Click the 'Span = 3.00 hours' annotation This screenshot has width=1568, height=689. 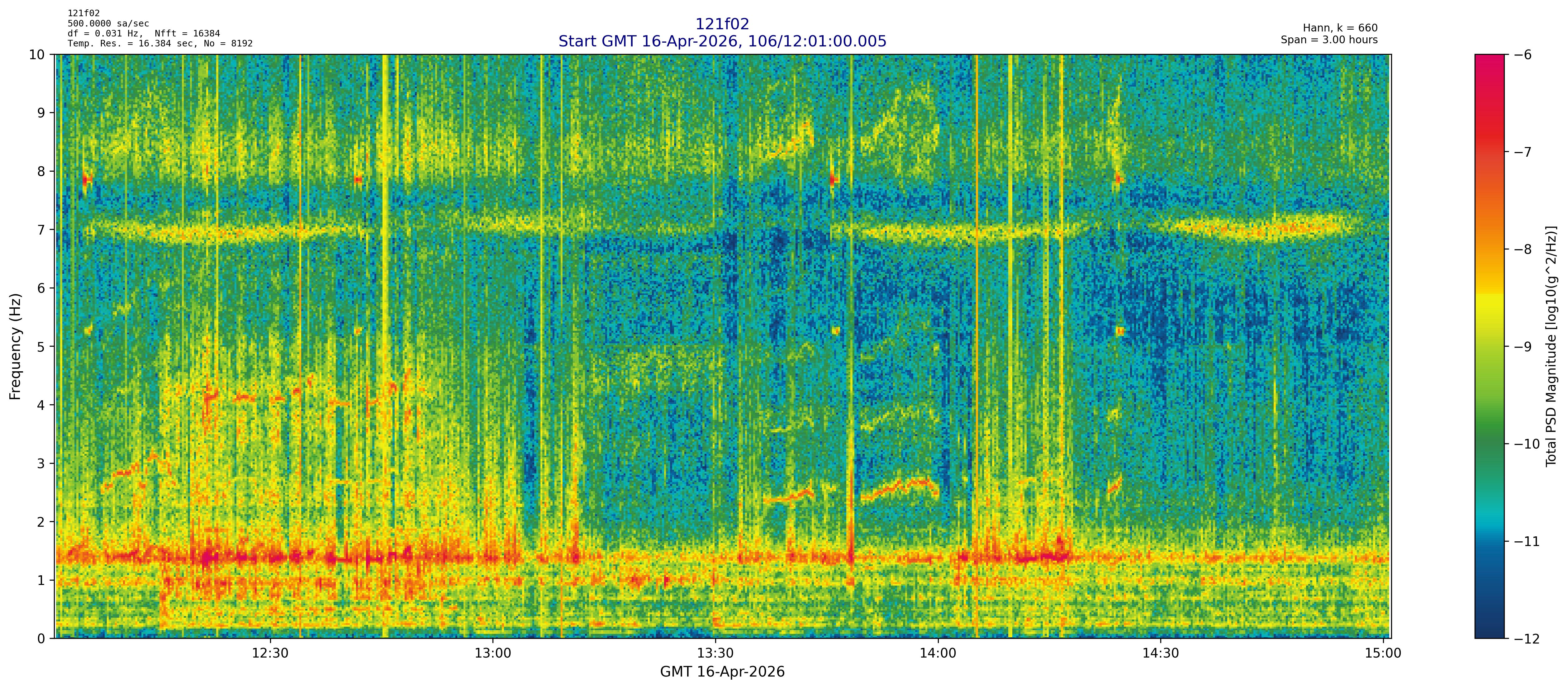(x=1329, y=40)
